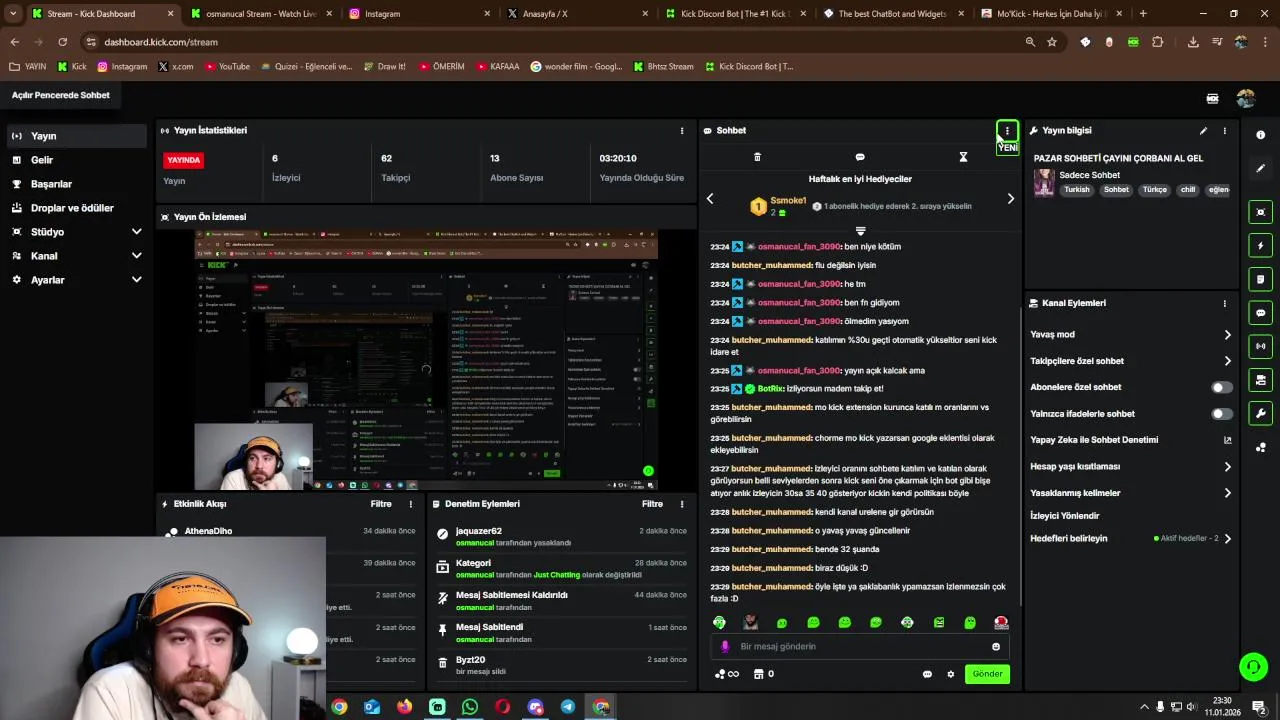This screenshot has width=1280, height=720.
Task: Toggle Abonelere özel sohbet switch
Action: coord(1222,387)
